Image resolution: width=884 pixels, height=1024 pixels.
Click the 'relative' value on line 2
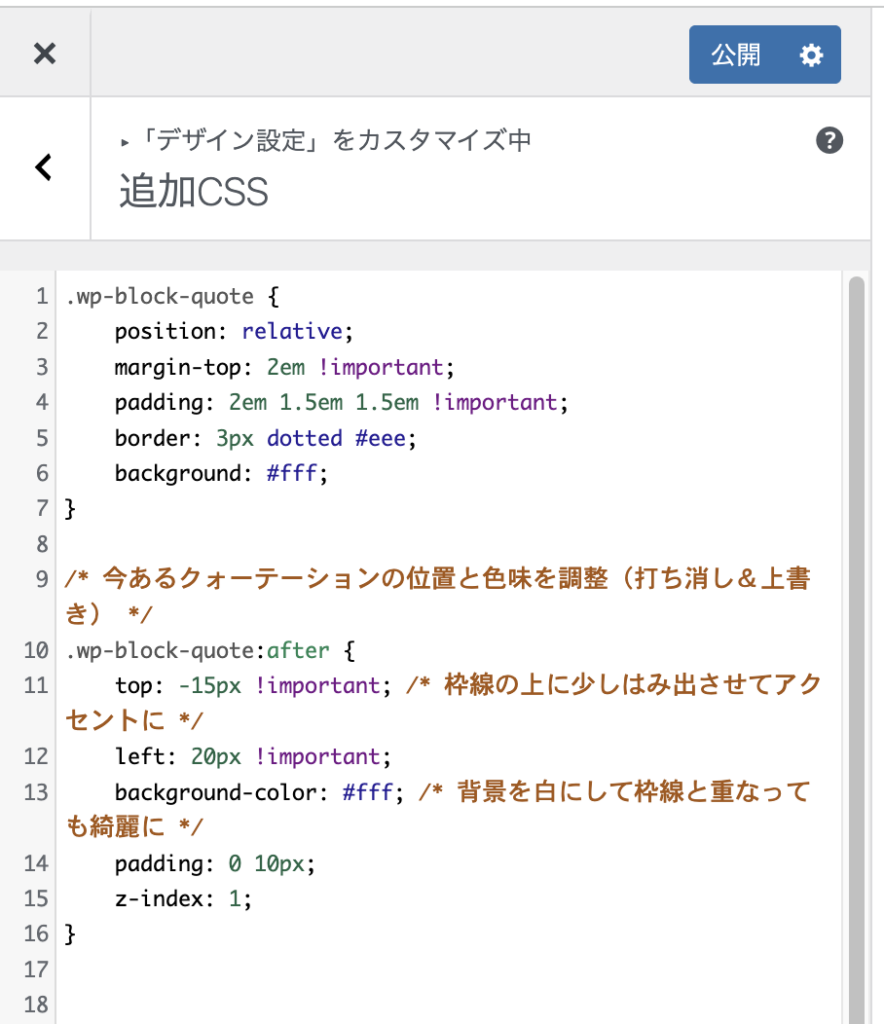pos(291,331)
